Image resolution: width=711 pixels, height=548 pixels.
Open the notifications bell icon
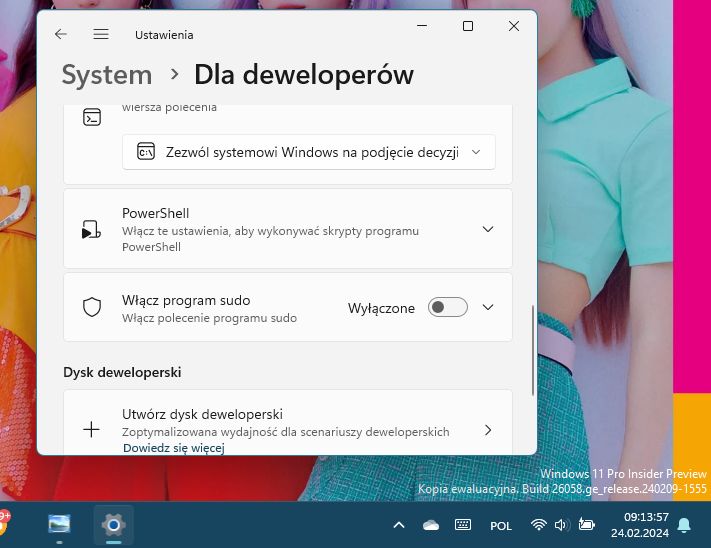click(x=684, y=525)
